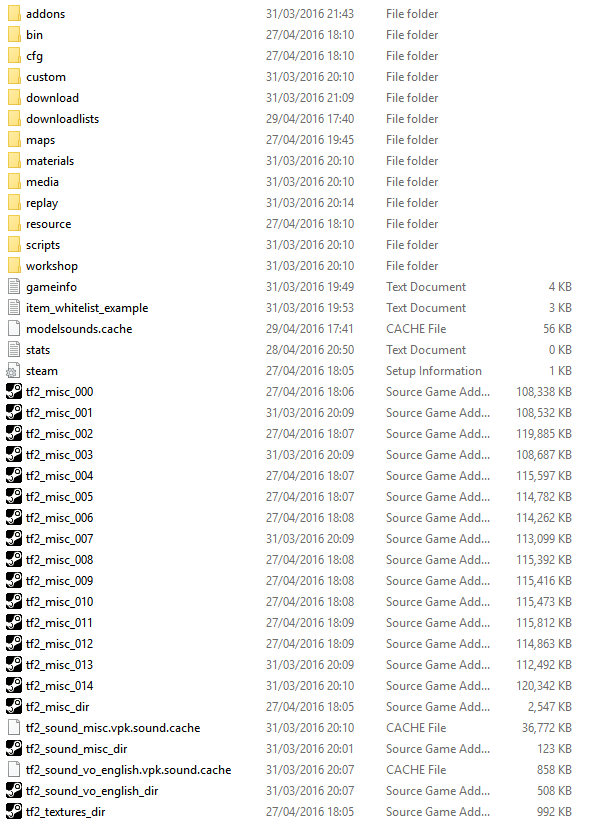This screenshot has width=606, height=836.
Task: Select the 36,772 KB size value
Action: coord(547,728)
